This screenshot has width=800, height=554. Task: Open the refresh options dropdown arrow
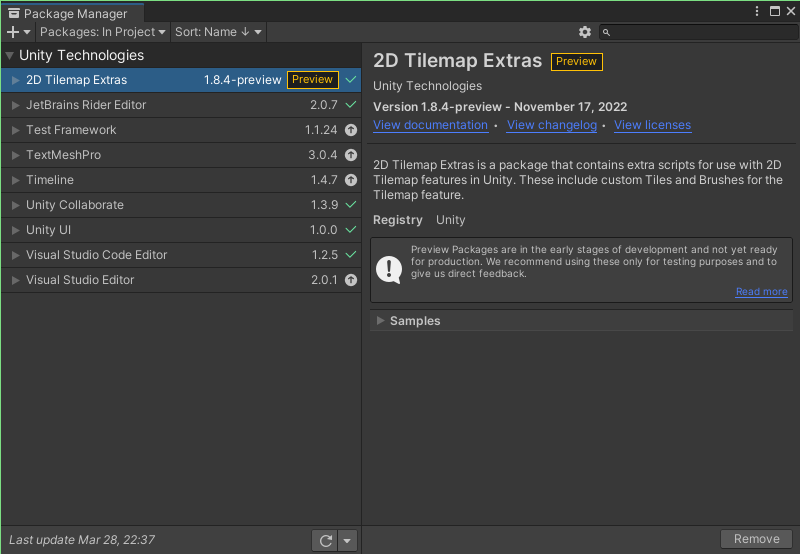[347, 540]
